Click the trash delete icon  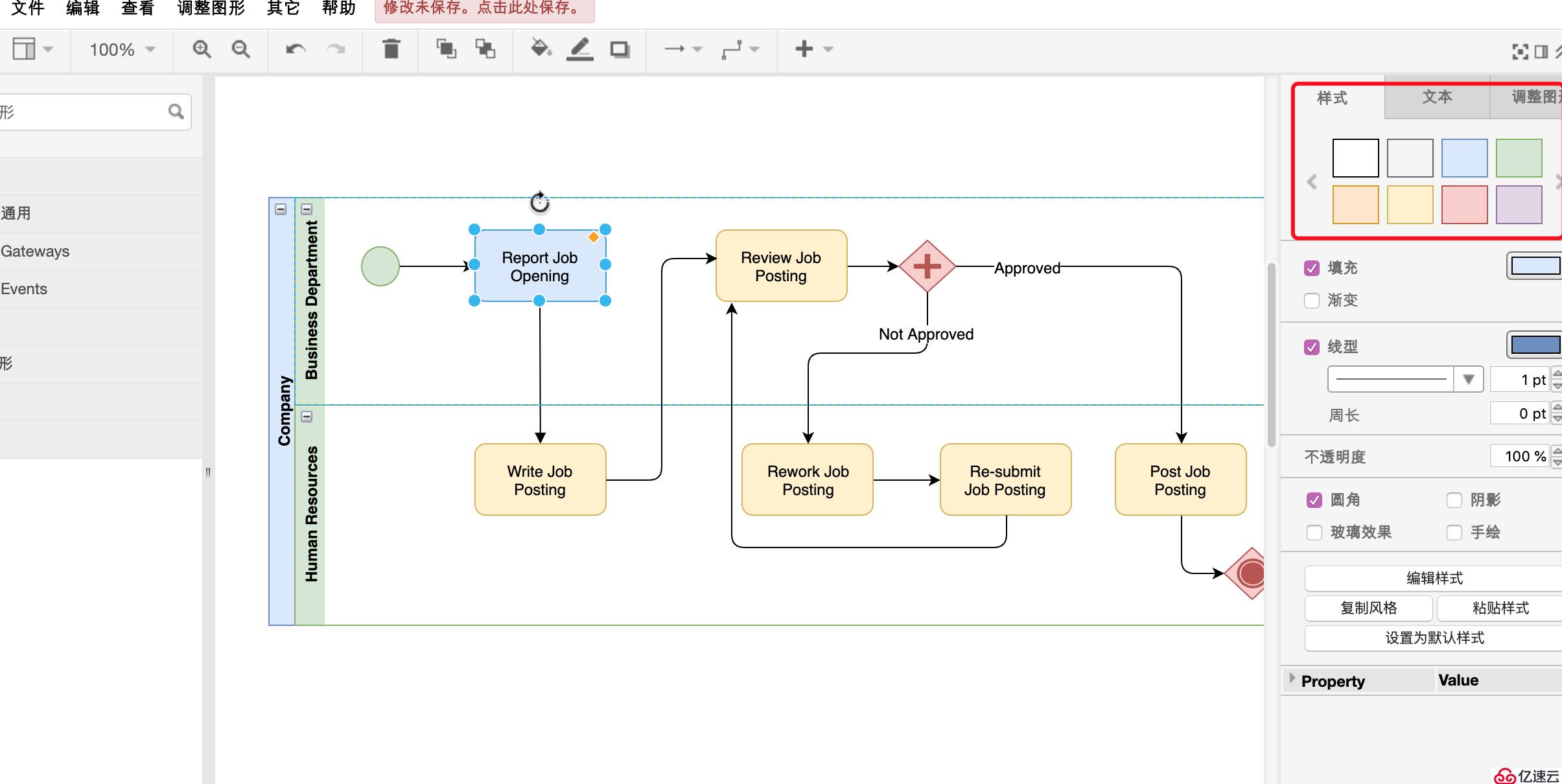(391, 49)
